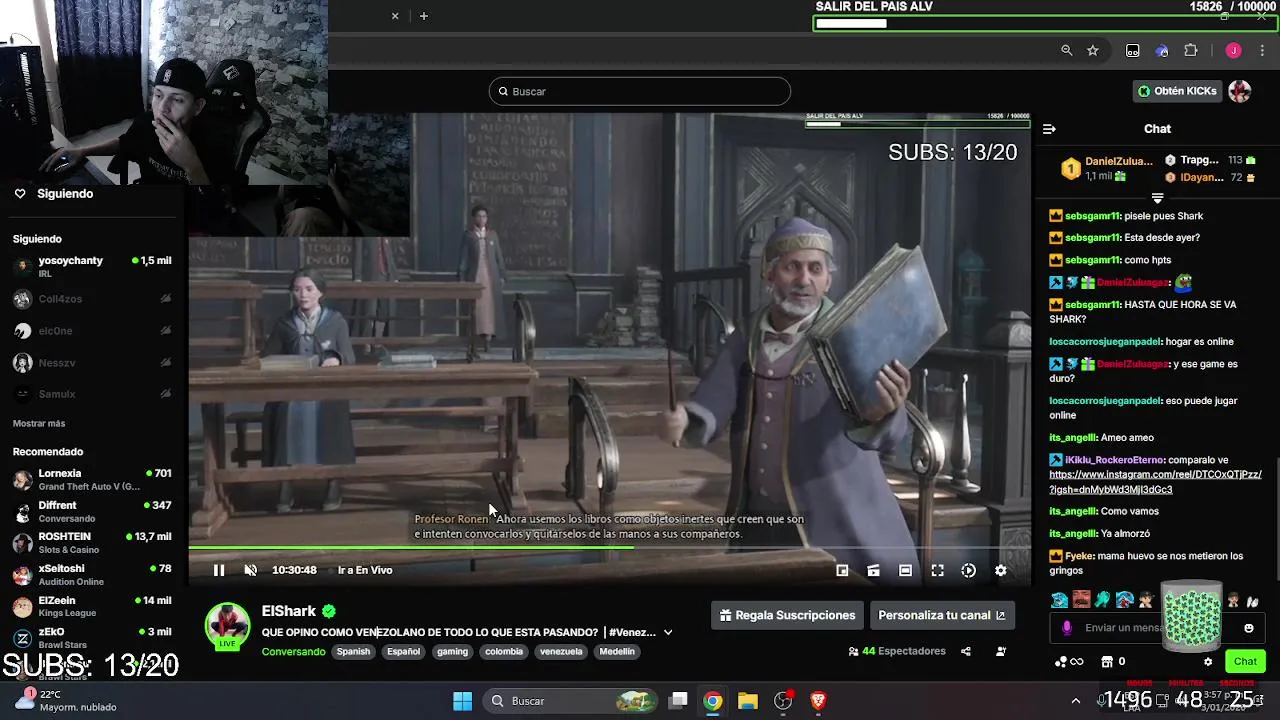
Task: Open chat settings gear icon
Action: (x=1208, y=661)
